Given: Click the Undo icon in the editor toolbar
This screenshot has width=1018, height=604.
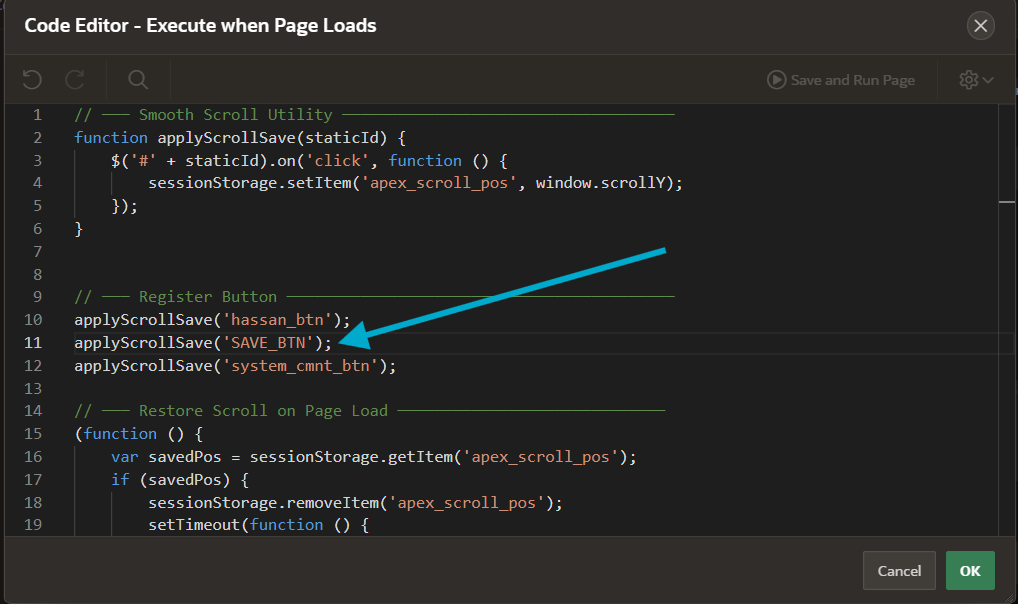Looking at the screenshot, I should 32,79.
